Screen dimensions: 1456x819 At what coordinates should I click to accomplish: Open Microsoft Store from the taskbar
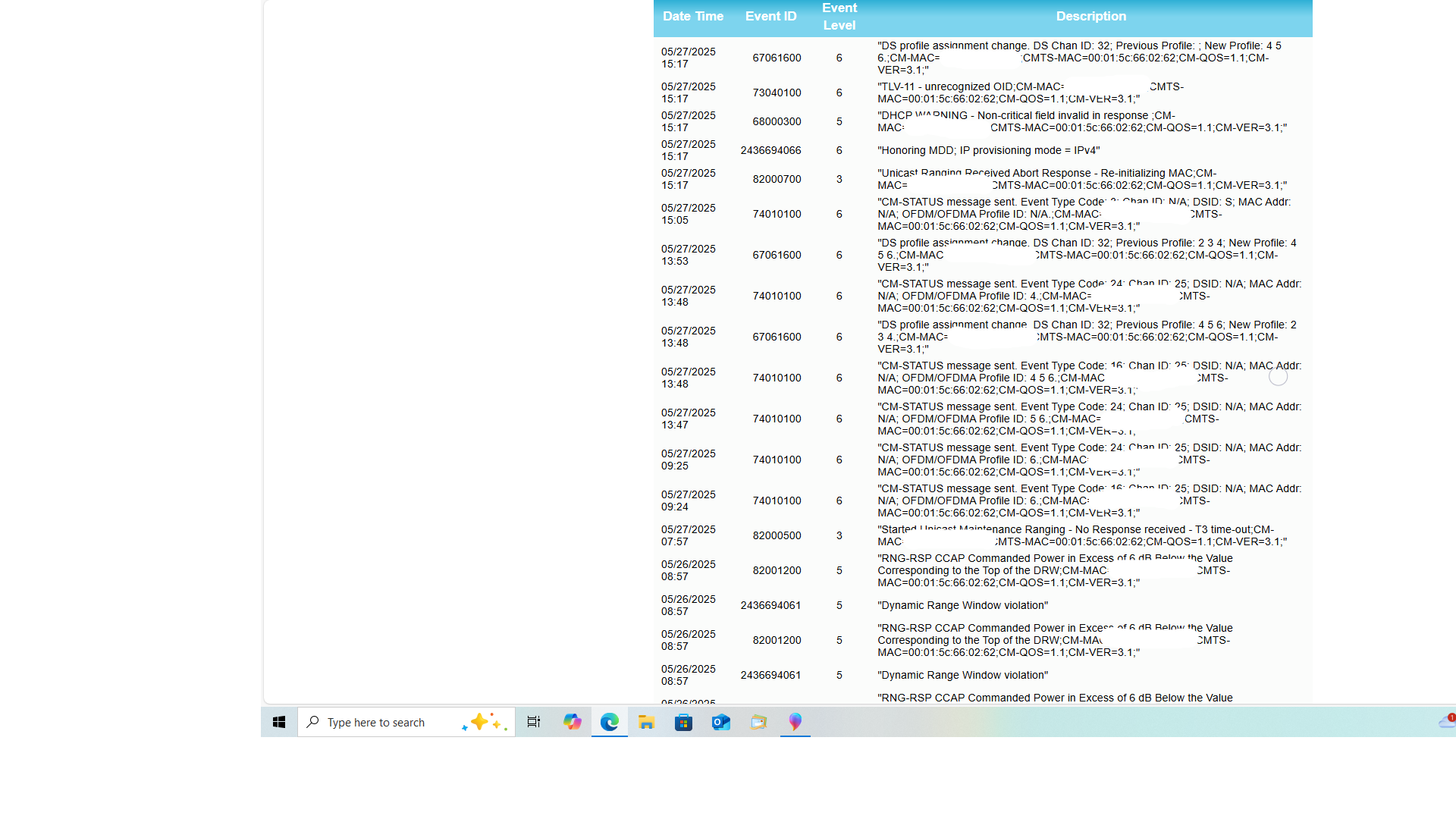(x=684, y=722)
